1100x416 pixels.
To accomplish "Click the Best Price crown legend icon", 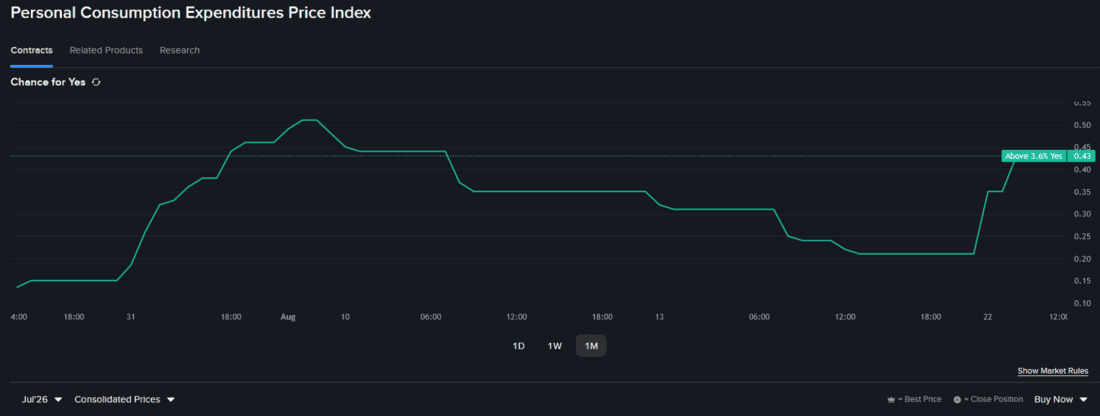I will tap(892, 400).
